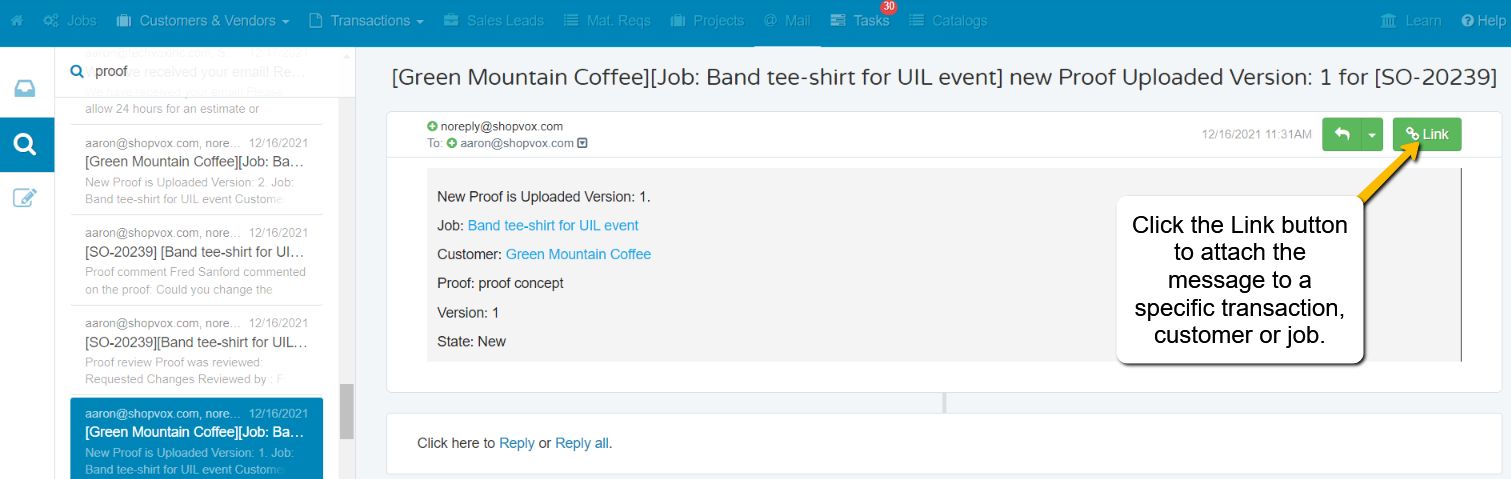Click the green Link button
The height and width of the screenshot is (479, 1511).
pyautogui.click(x=1427, y=134)
